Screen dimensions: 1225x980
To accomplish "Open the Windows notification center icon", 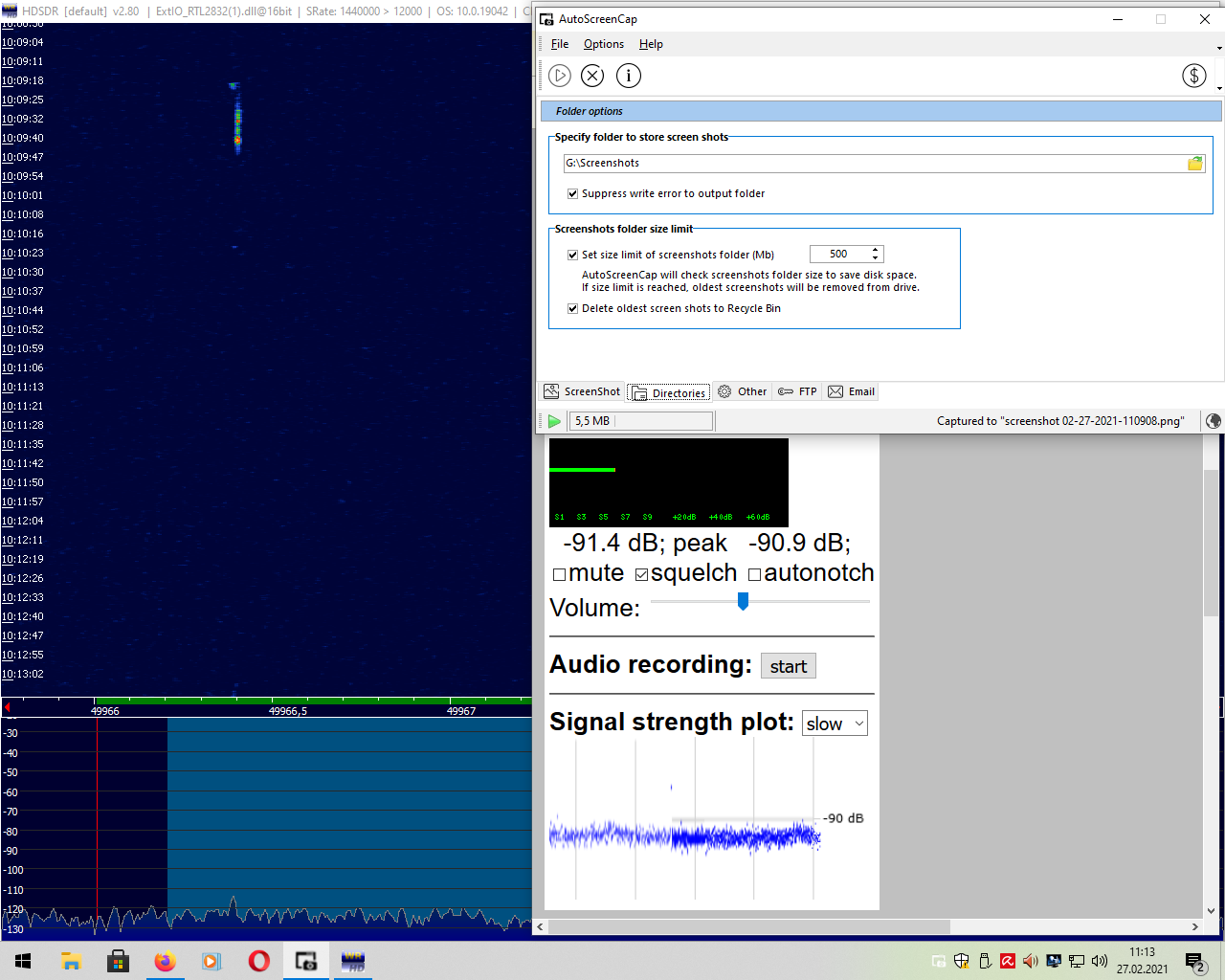I will pyautogui.click(x=1195, y=962).
